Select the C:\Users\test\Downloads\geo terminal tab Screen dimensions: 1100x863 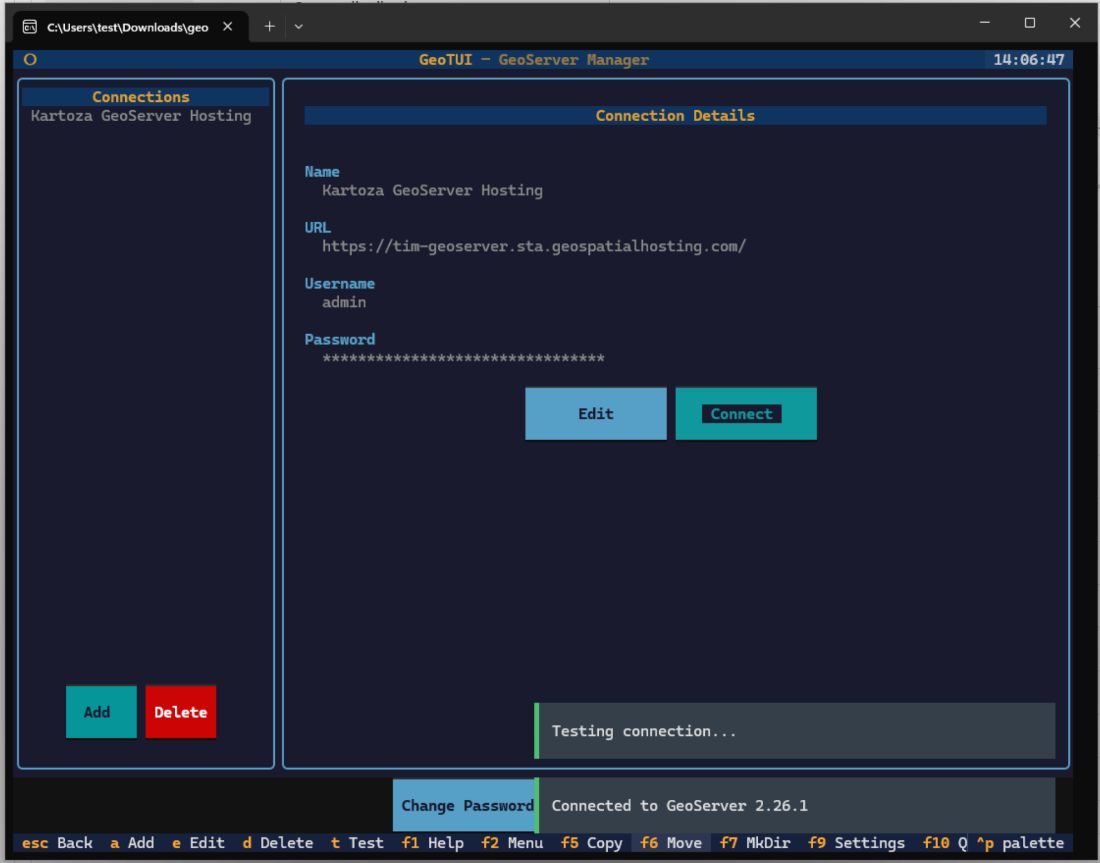(130, 27)
